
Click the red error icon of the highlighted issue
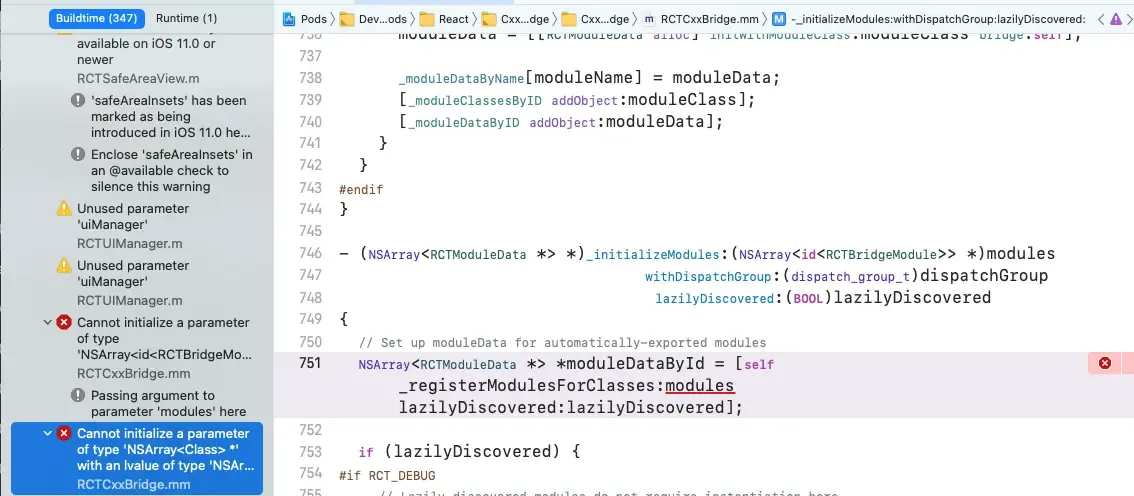[x=64, y=433]
